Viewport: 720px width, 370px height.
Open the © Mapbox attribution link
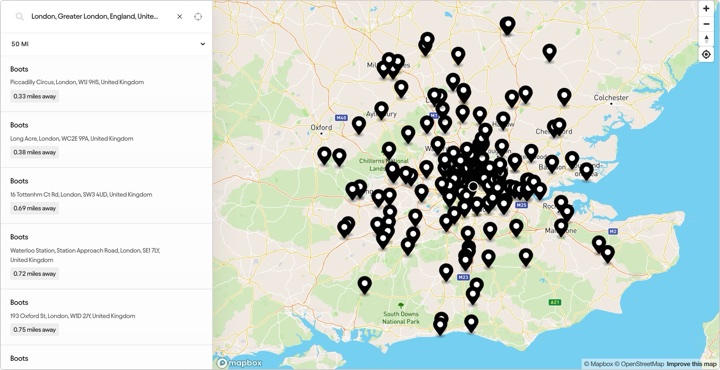[598, 364]
